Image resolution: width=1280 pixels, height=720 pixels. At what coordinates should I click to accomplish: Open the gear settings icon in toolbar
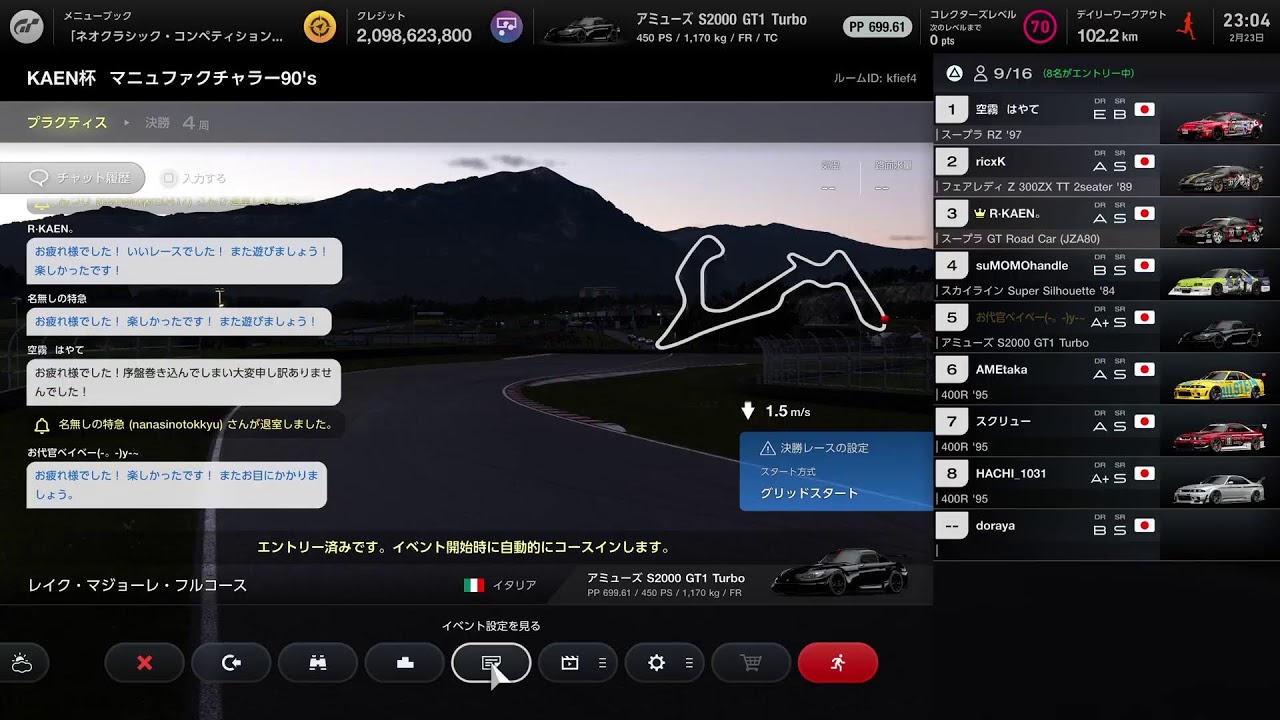[x=657, y=663]
